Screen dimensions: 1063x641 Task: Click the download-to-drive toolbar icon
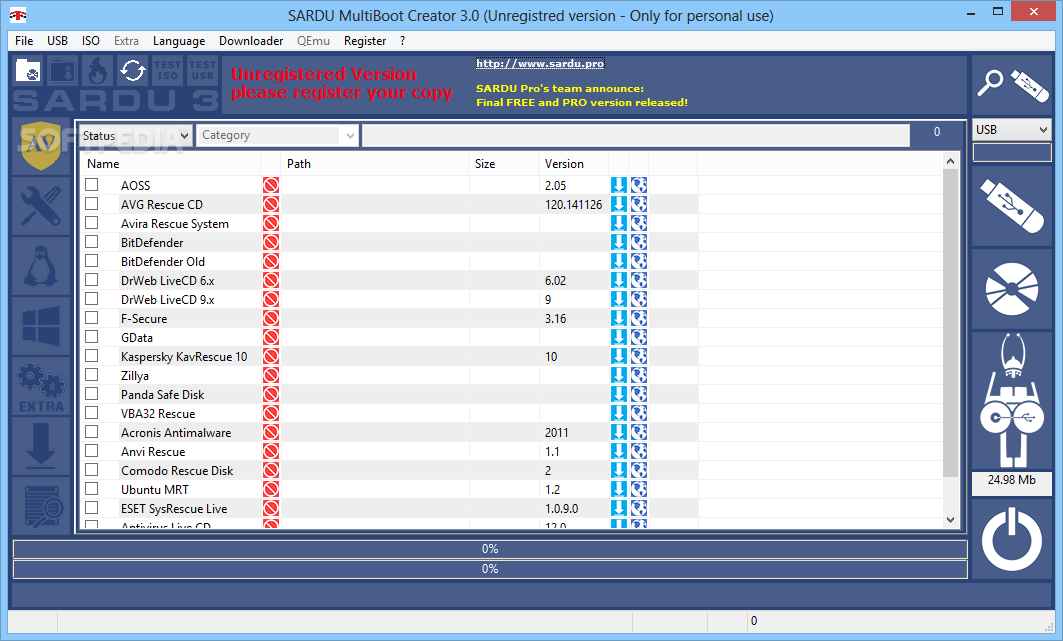pos(63,70)
